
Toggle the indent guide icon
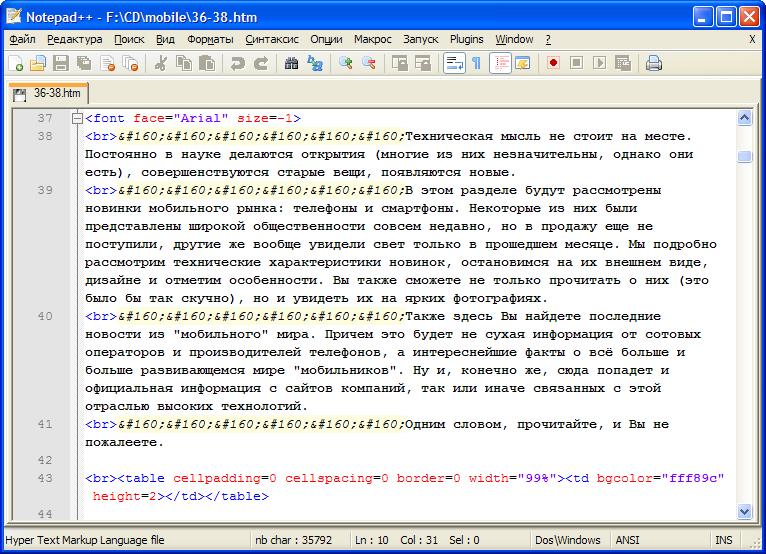point(500,64)
